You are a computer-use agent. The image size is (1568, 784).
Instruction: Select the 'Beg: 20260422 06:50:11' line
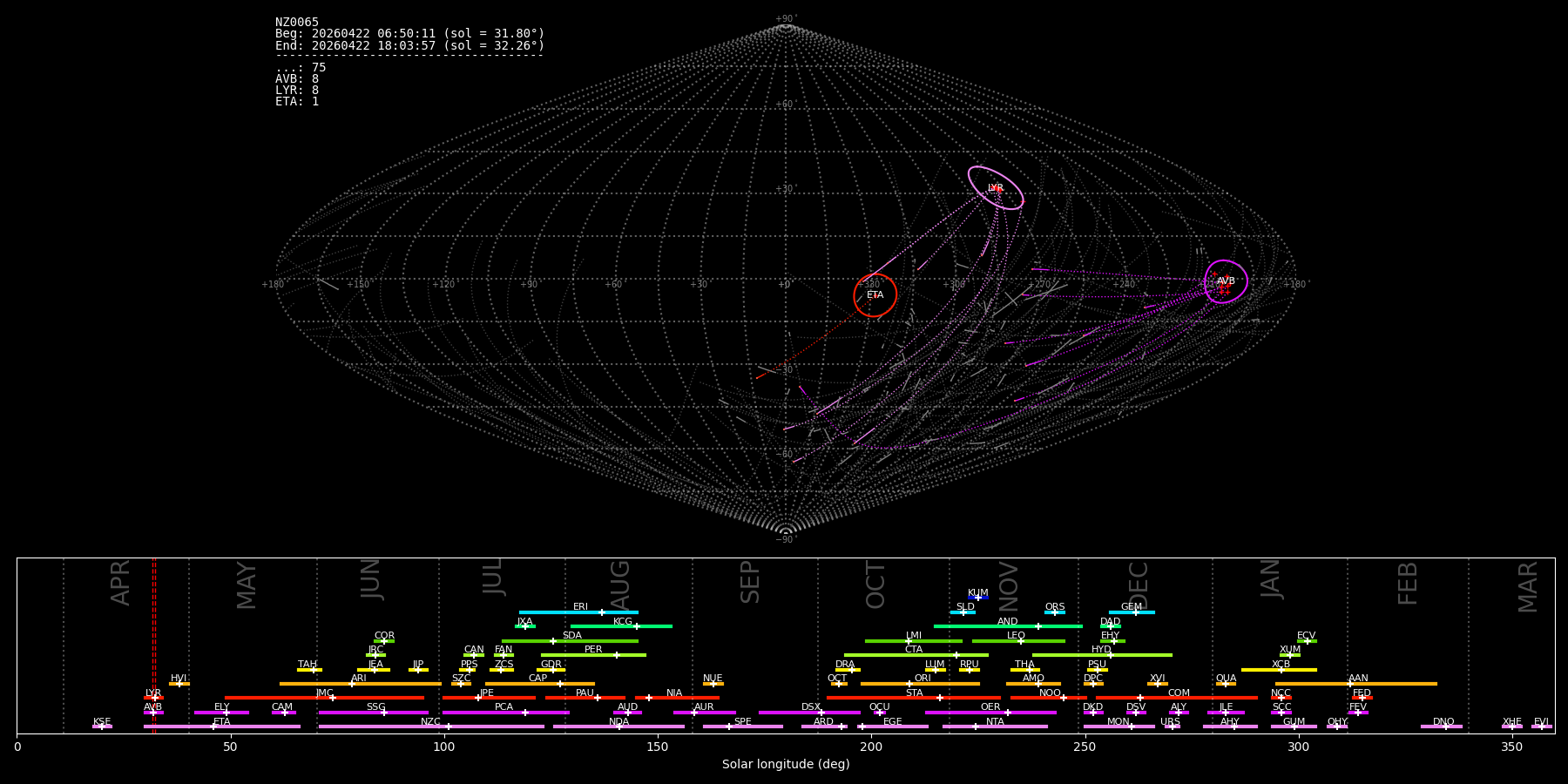point(409,34)
